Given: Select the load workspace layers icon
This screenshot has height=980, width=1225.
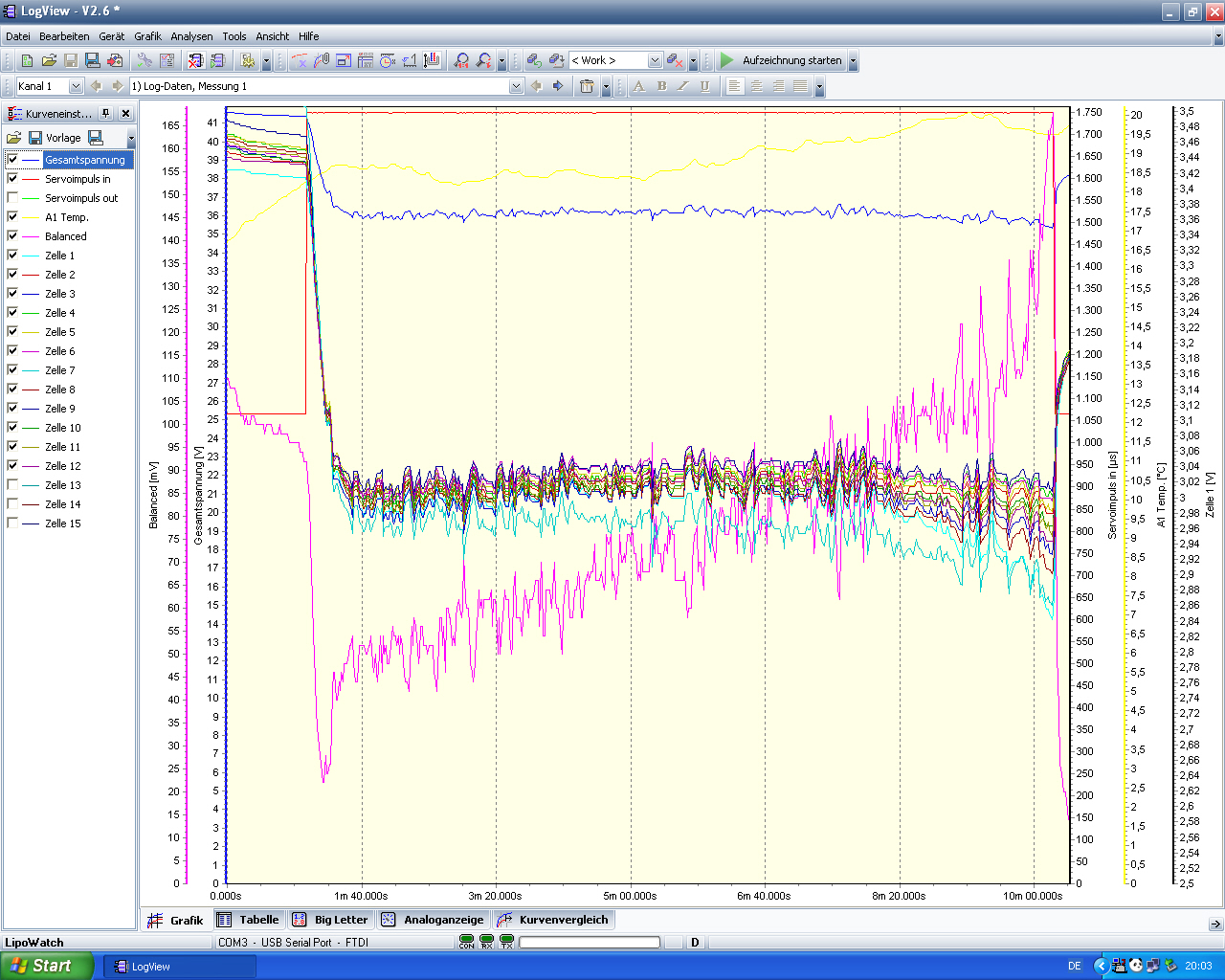Looking at the screenshot, I should pyautogui.click(x=535, y=60).
